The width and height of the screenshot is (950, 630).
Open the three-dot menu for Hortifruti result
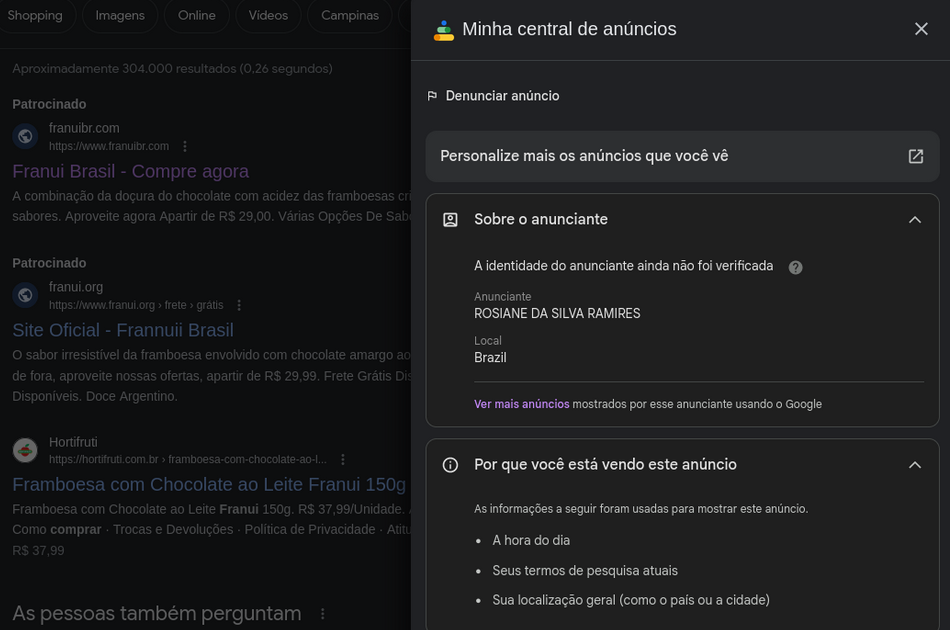tap(343, 460)
